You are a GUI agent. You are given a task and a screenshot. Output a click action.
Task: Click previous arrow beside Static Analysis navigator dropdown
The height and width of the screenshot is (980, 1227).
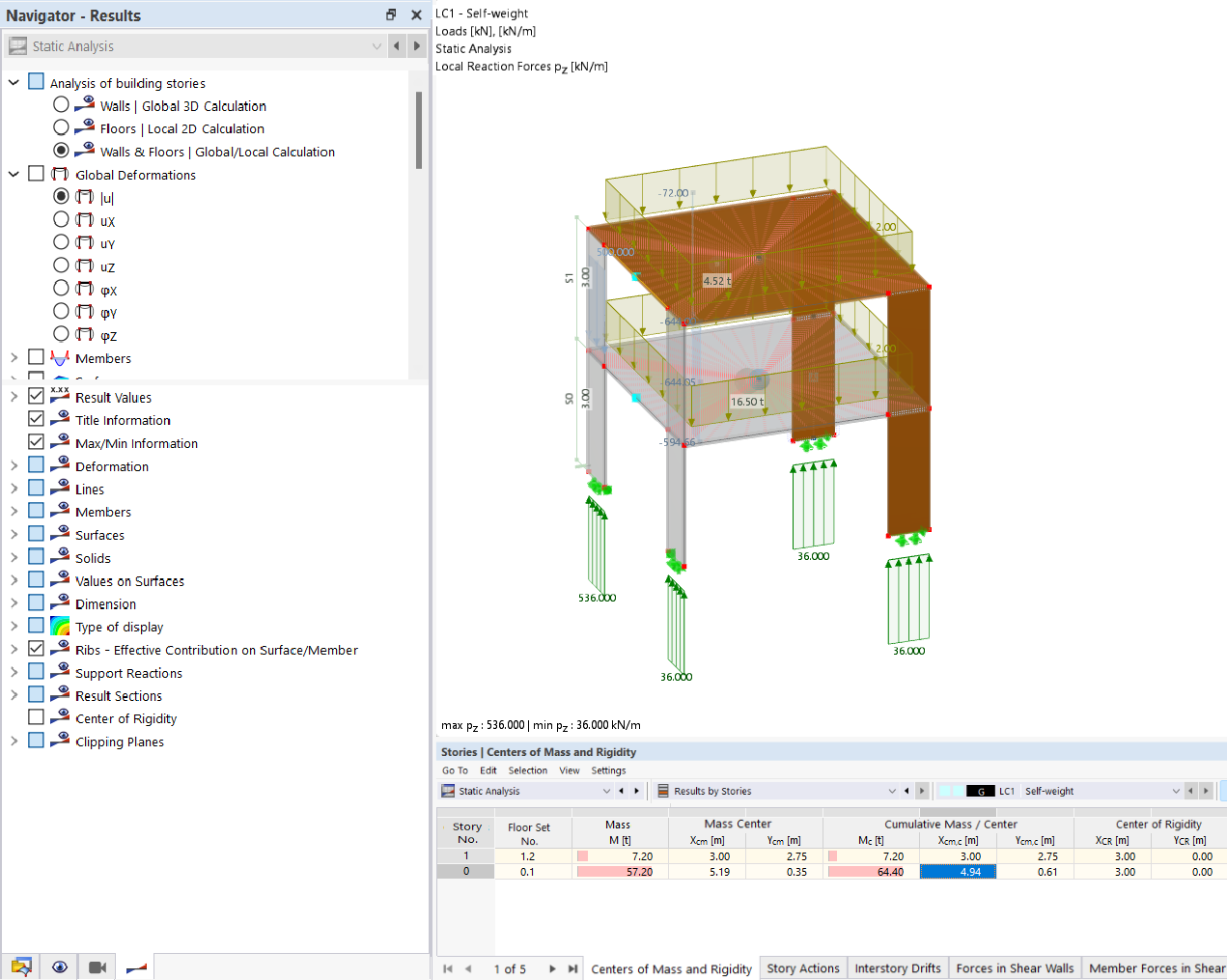pos(396,45)
